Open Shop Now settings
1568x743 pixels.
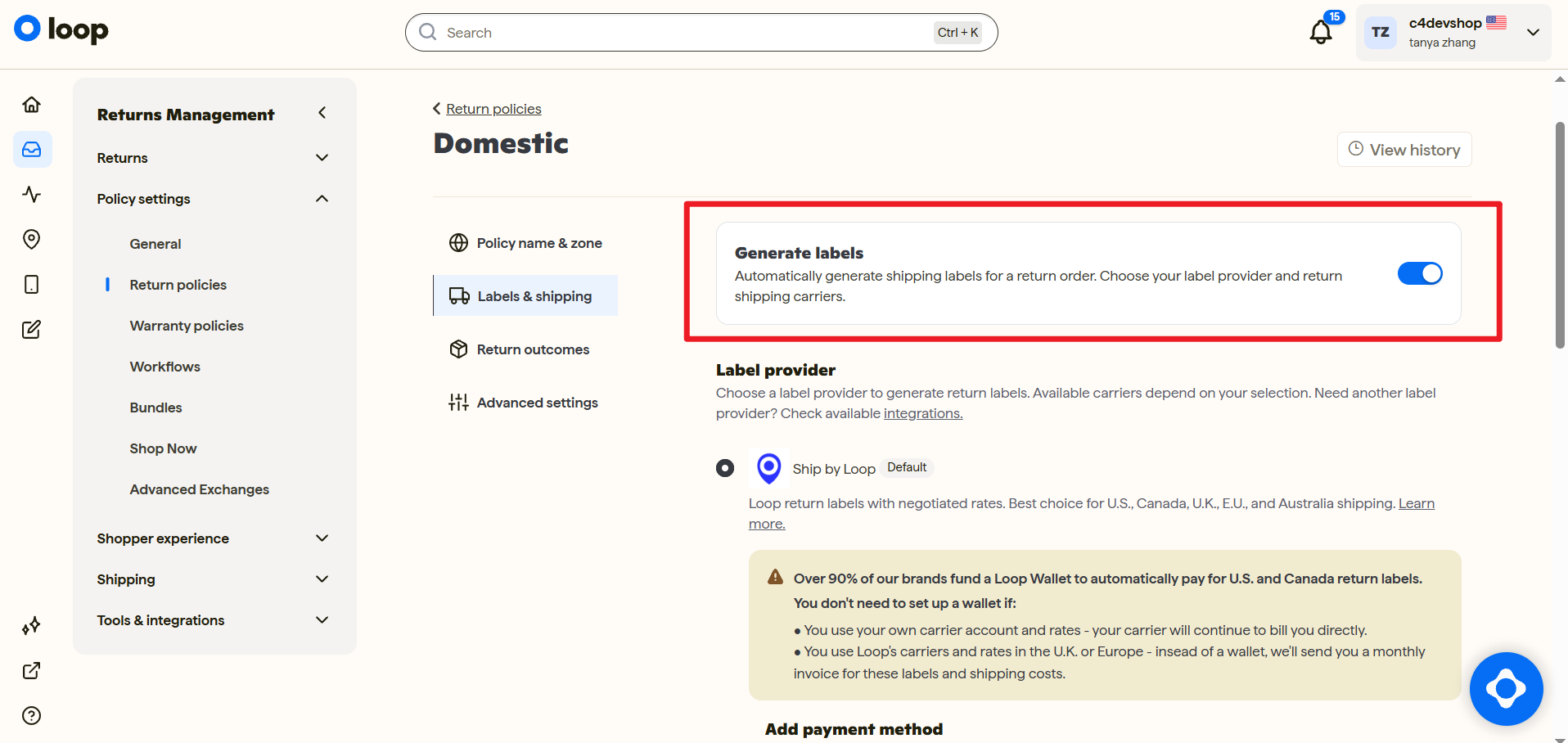pos(164,448)
